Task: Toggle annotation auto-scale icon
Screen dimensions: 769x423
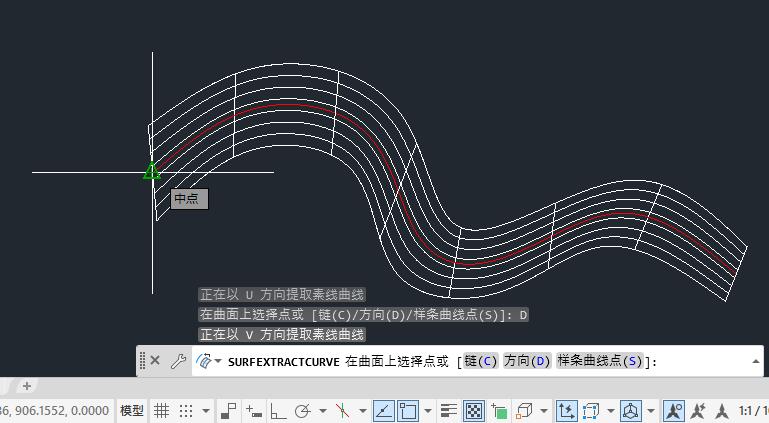Action: click(x=698, y=410)
